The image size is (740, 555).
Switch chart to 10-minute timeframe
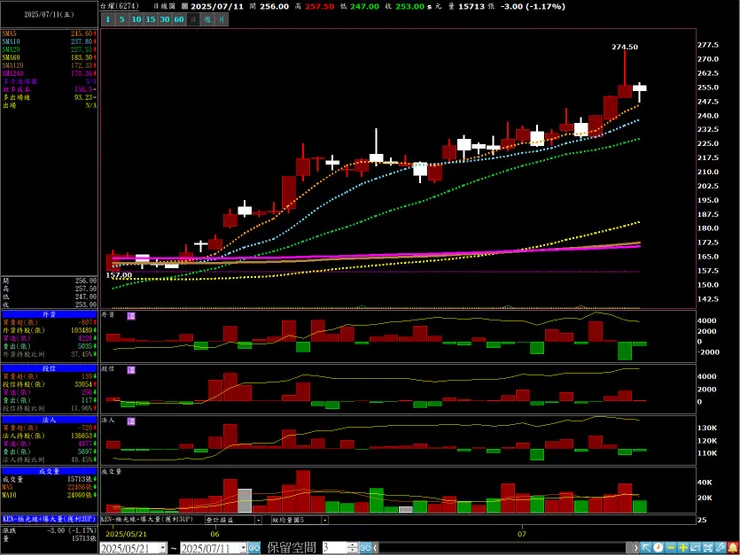coord(136,19)
